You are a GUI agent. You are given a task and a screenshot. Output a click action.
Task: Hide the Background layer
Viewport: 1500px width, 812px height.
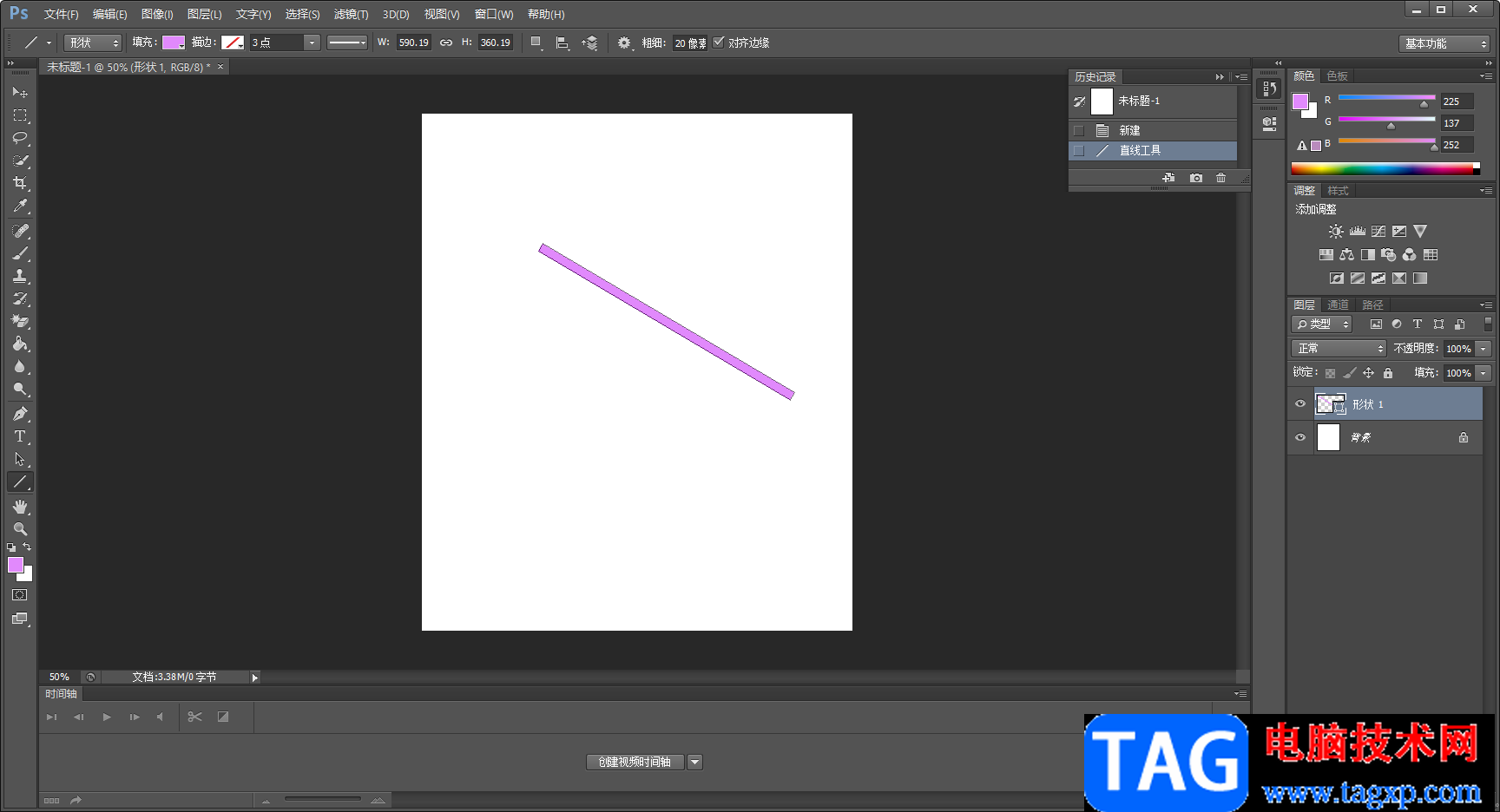pos(1300,437)
